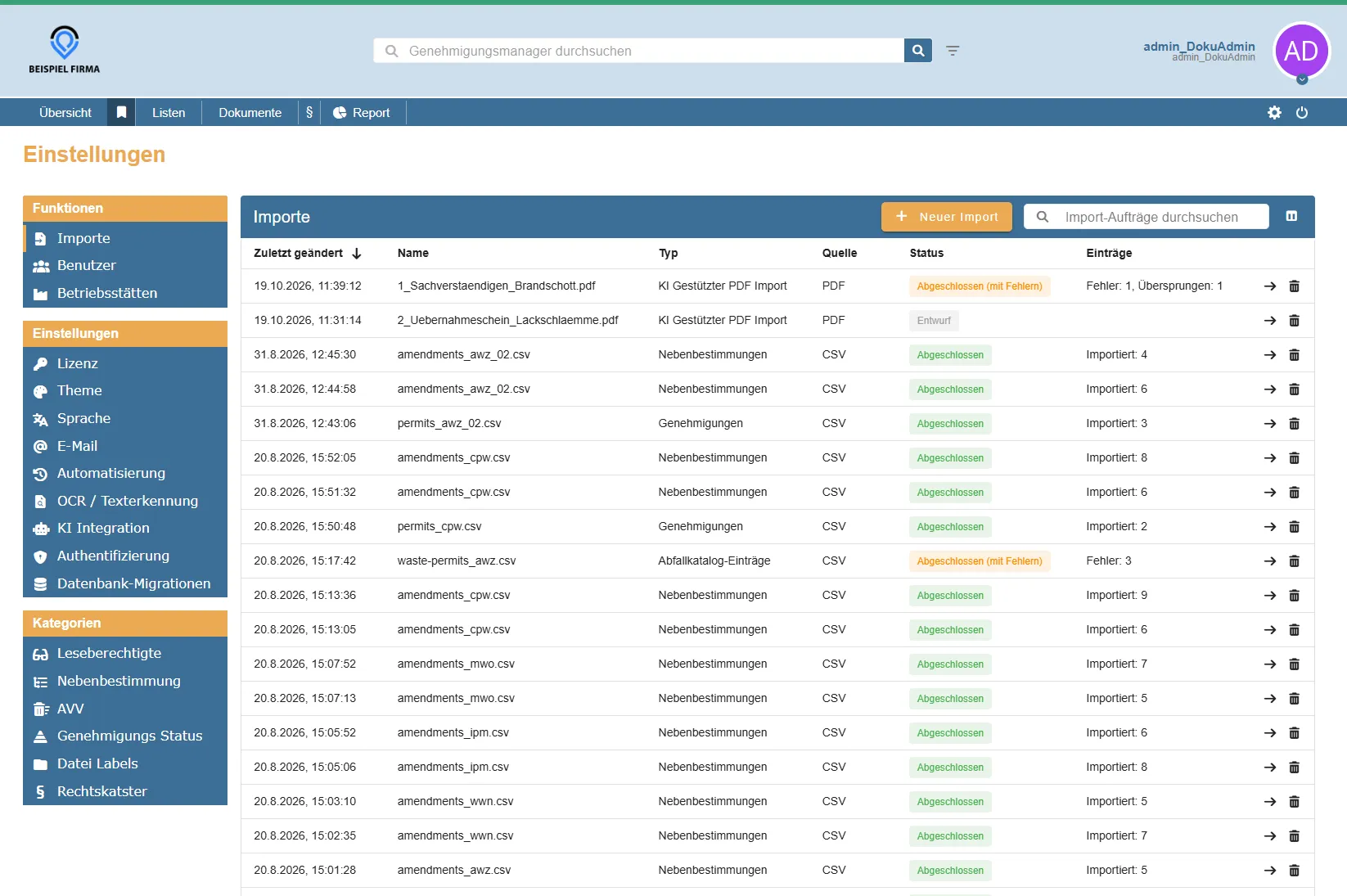Open settings gear icon in navigation bar
Image resolution: width=1347 pixels, height=896 pixels.
1274,113
